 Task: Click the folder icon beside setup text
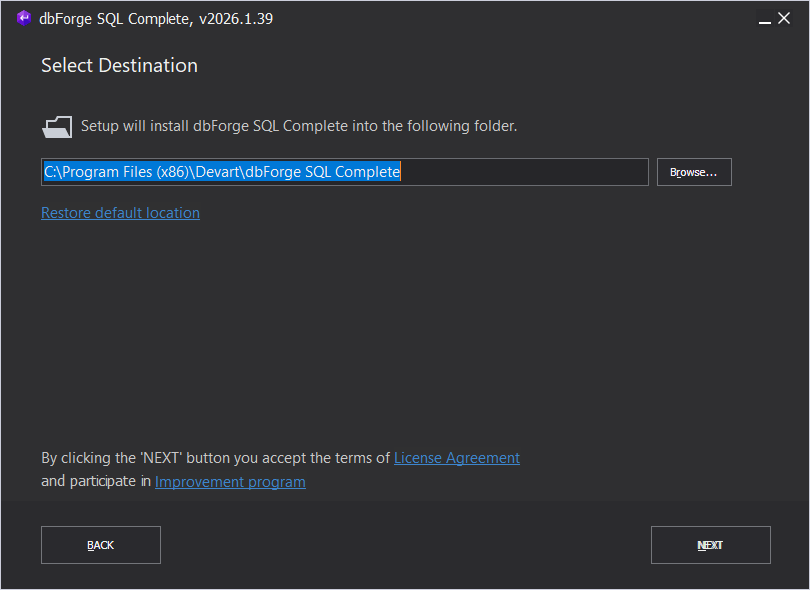pyautogui.click(x=57, y=127)
